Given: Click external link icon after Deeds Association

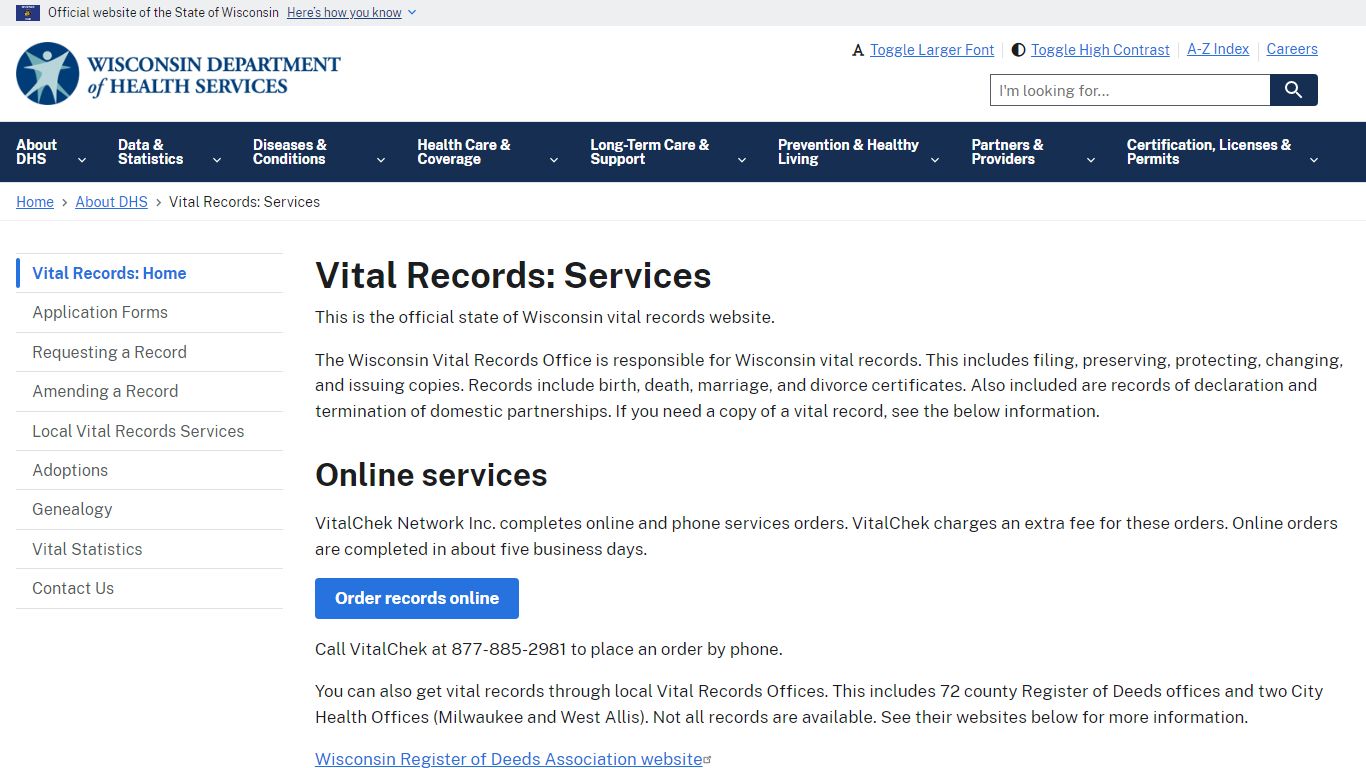Looking at the screenshot, I should click(708, 760).
